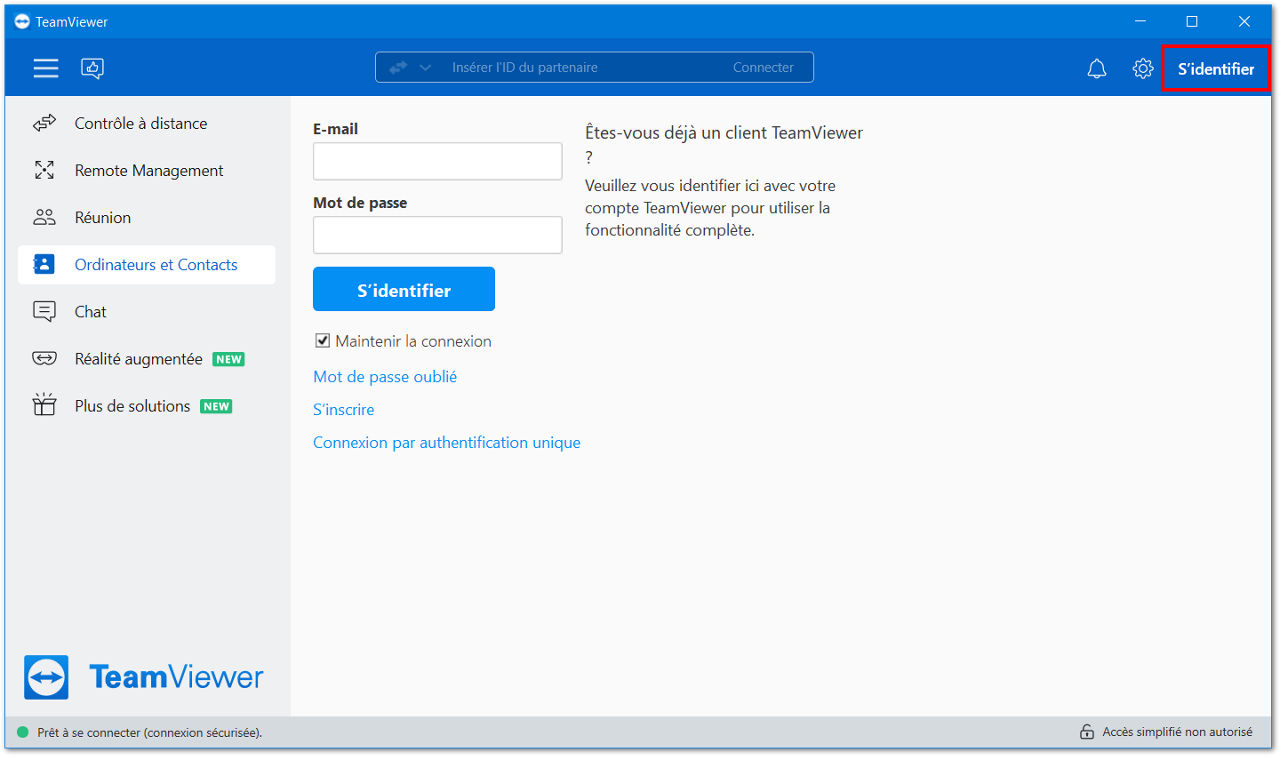Click the Ordinateurs et Contacts icon
Image resolution: width=1280 pixels, height=757 pixels.
44,265
